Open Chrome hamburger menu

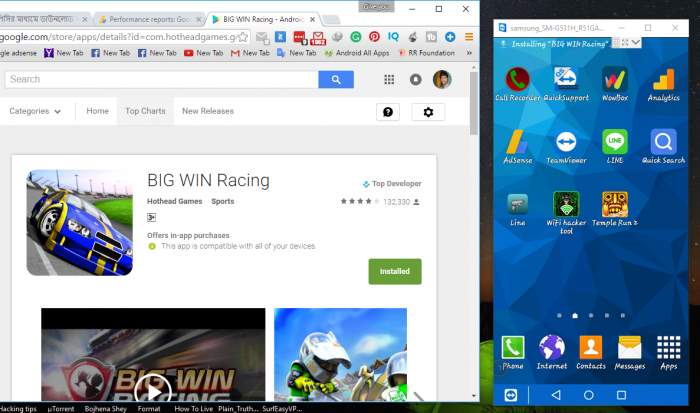tap(469, 37)
